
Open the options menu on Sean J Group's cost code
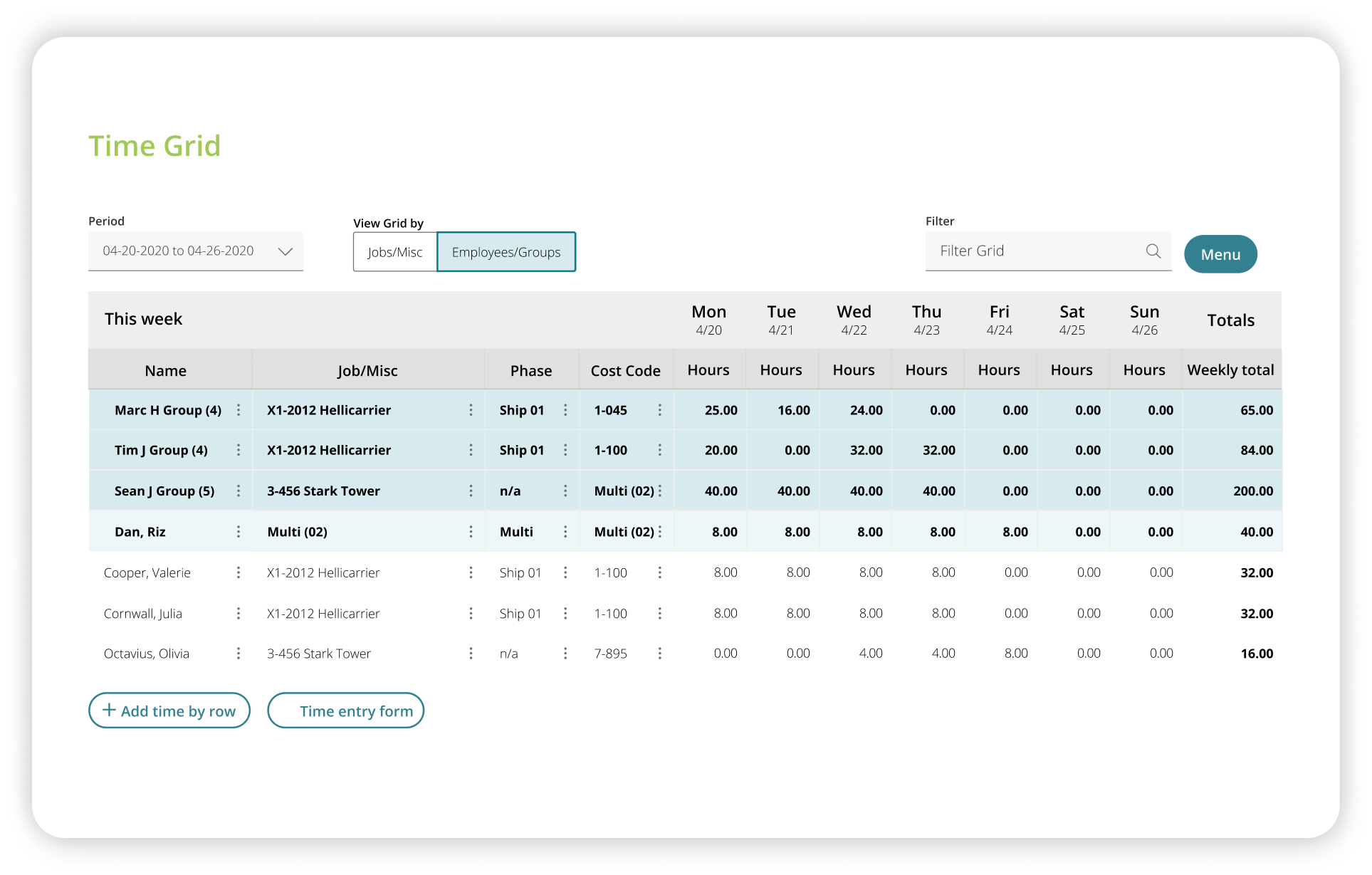point(660,491)
